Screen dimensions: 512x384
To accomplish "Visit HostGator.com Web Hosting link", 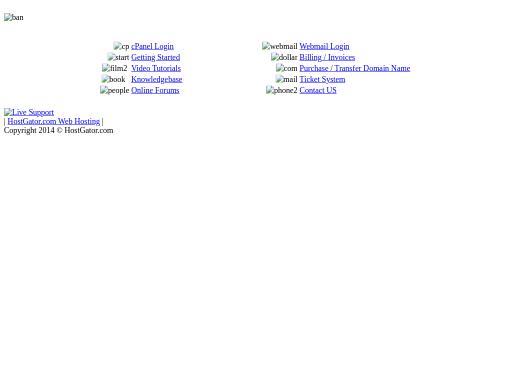I will point(54,121).
